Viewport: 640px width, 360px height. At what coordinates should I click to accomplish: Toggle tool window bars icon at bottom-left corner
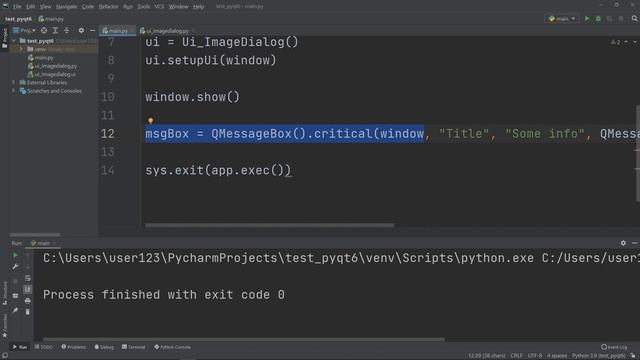coord(5,356)
